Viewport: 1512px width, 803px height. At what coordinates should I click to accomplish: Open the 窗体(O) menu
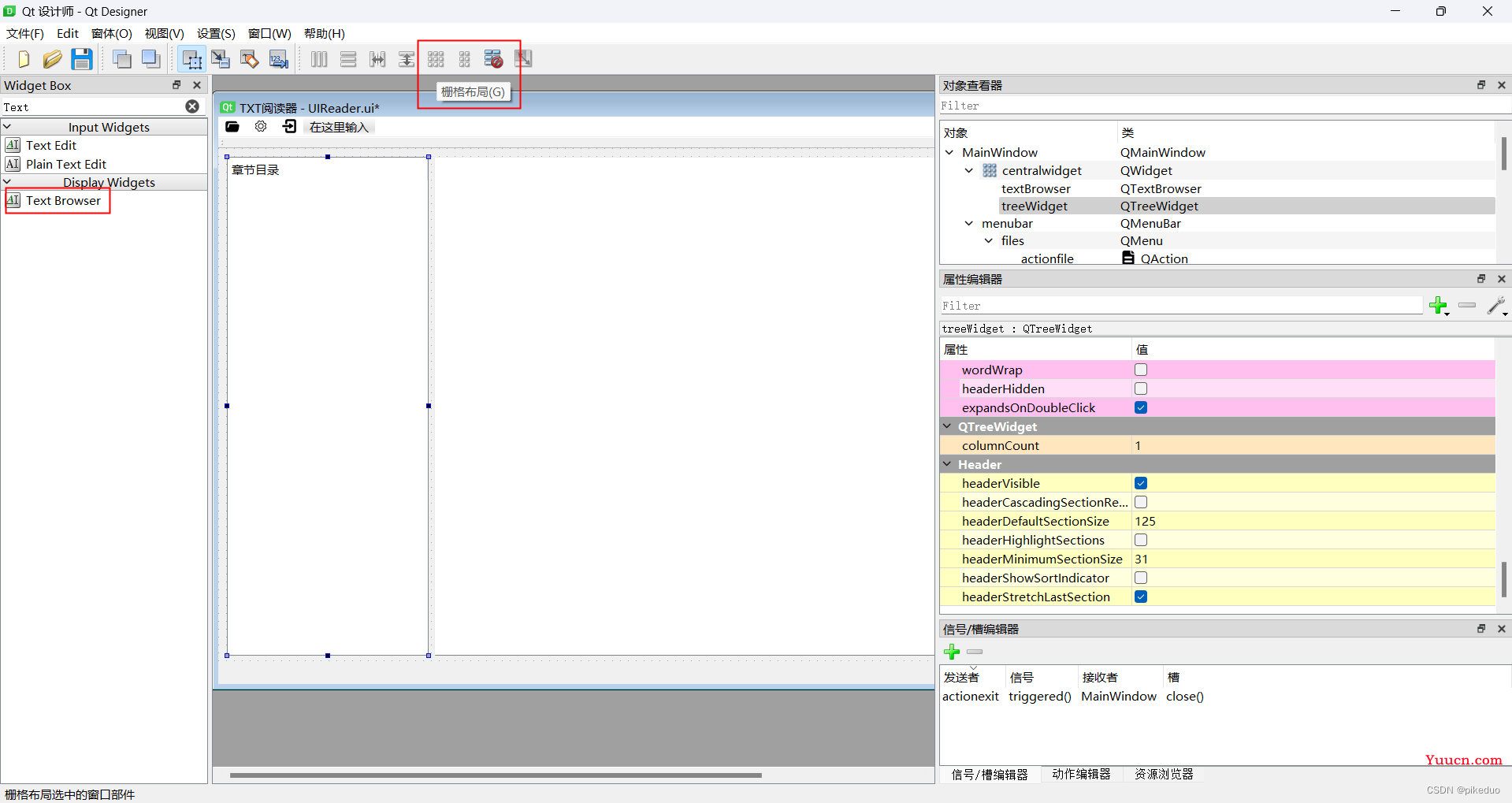pos(112,33)
